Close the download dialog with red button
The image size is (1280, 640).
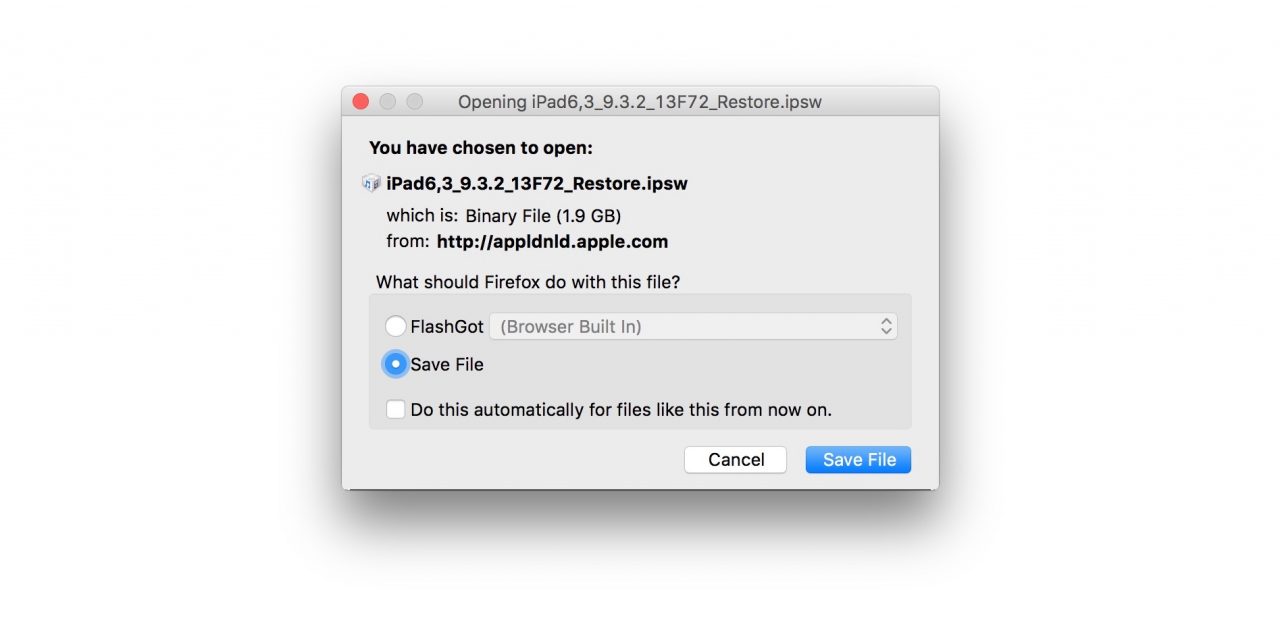point(361,102)
